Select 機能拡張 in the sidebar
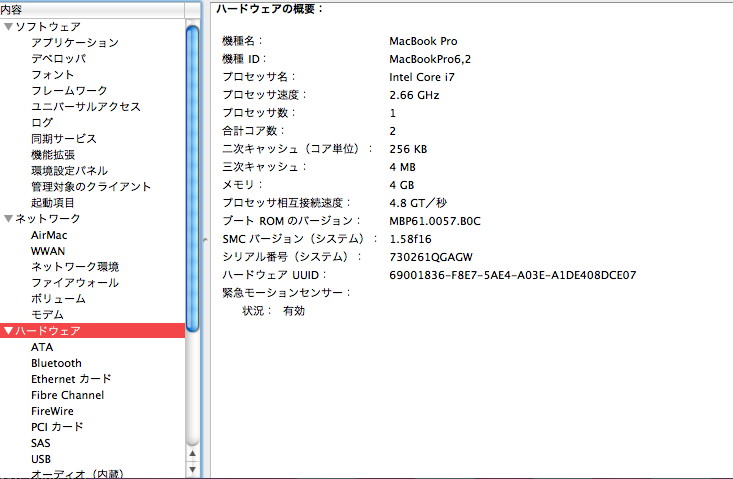Screen dimensions: 733x479 pos(53,154)
